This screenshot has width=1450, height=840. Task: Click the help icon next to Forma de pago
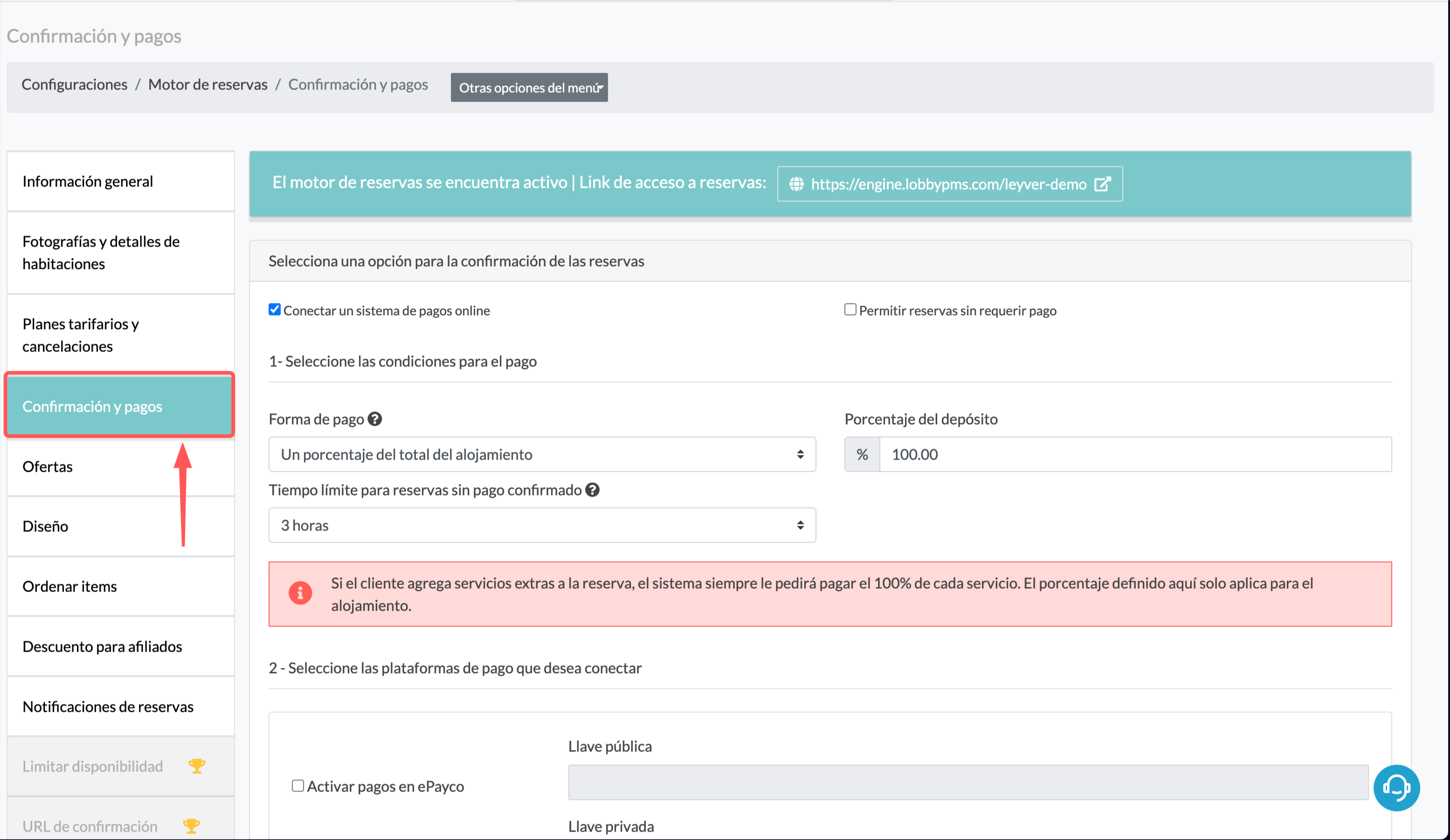(x=374, y=419)
